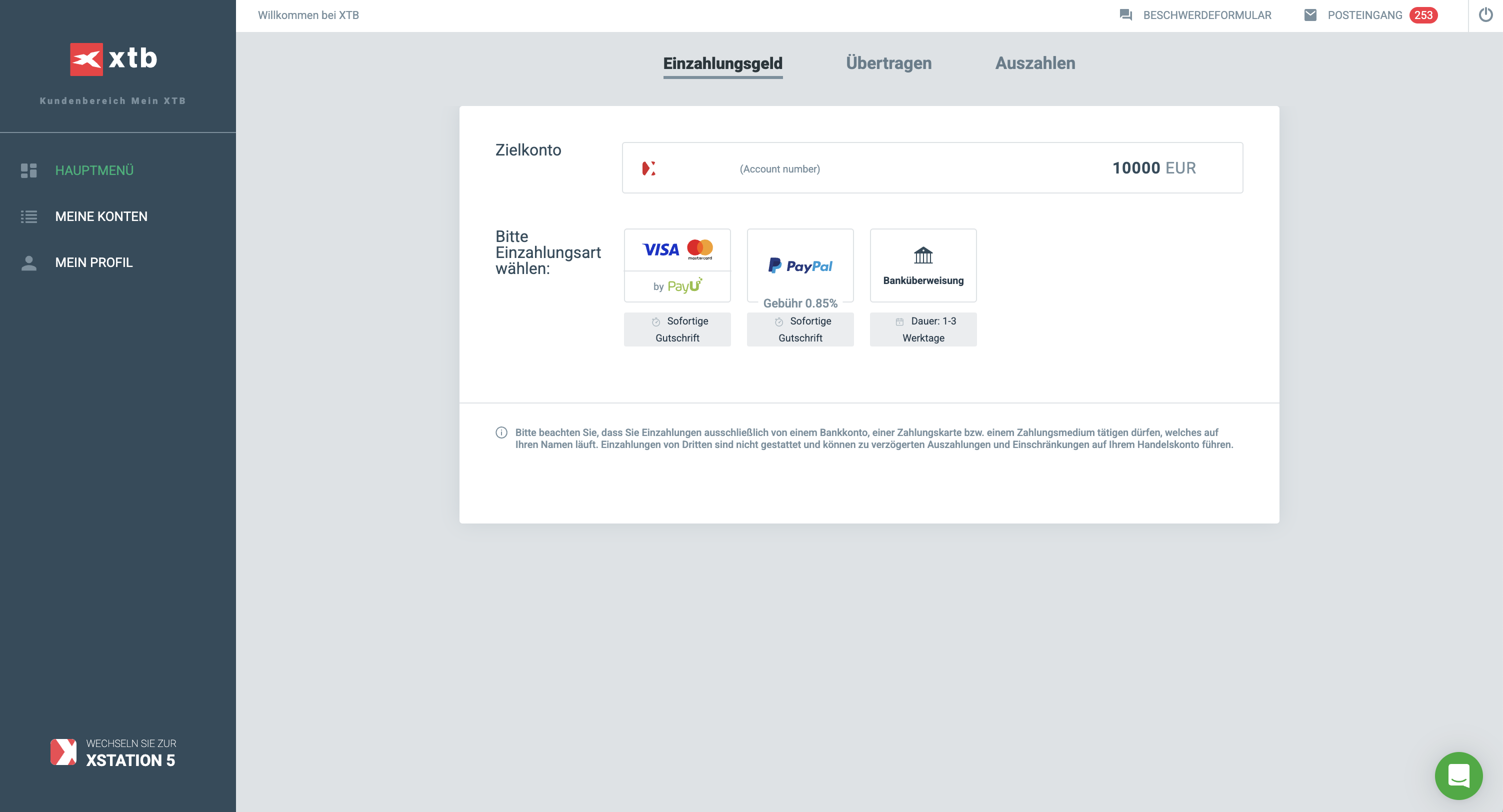Switch to the Übertragen tab
Viewport: 1503px width, 812px height.
click(x=888, y=63)
